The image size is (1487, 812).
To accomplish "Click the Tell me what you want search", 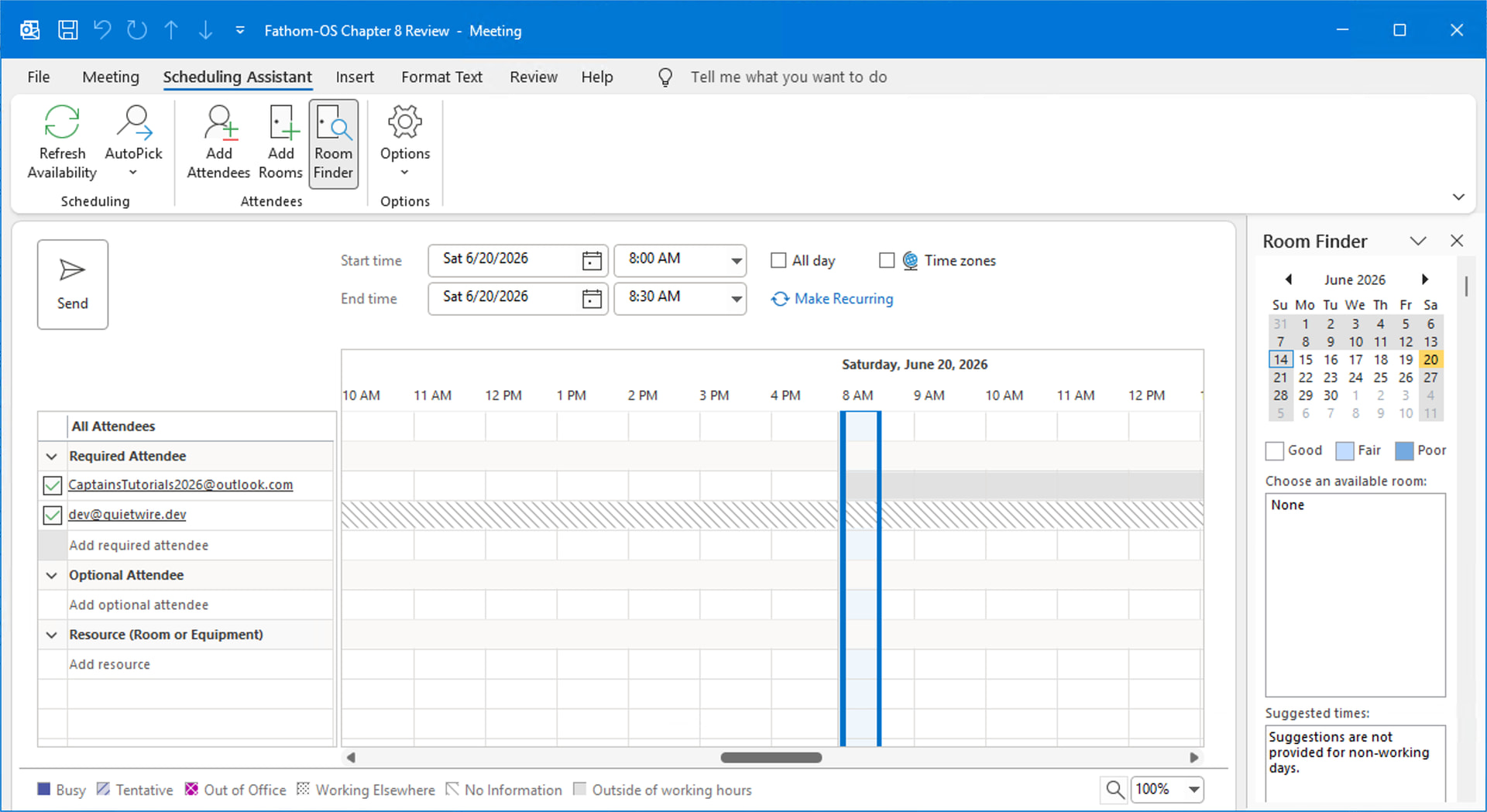I will coord(788,77).
